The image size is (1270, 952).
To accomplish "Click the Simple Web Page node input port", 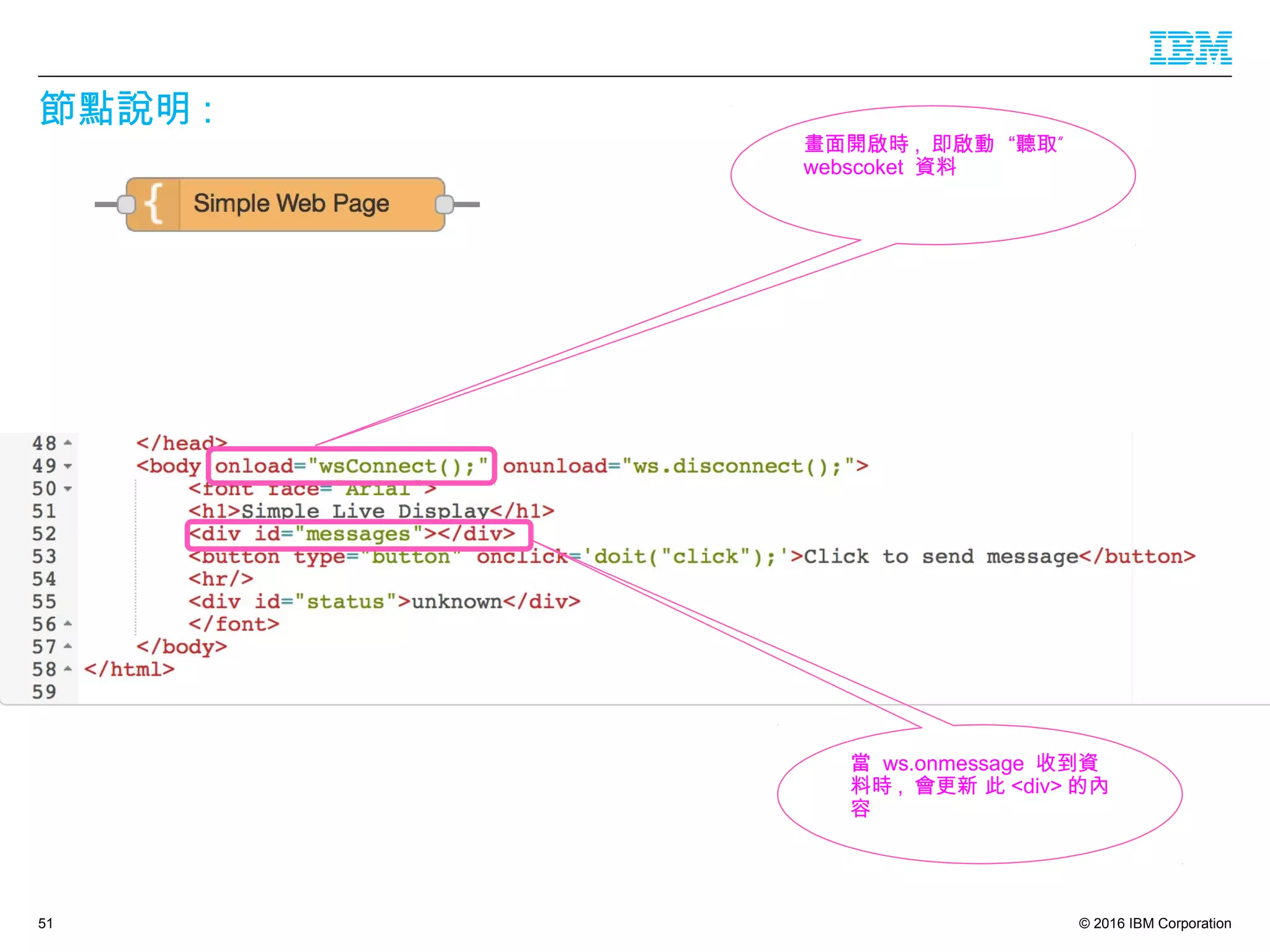I will point(126,204).
